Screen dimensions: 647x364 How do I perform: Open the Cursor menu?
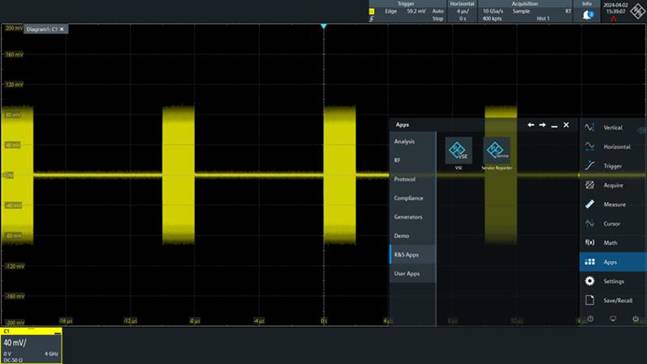click(x=612, y=224)
